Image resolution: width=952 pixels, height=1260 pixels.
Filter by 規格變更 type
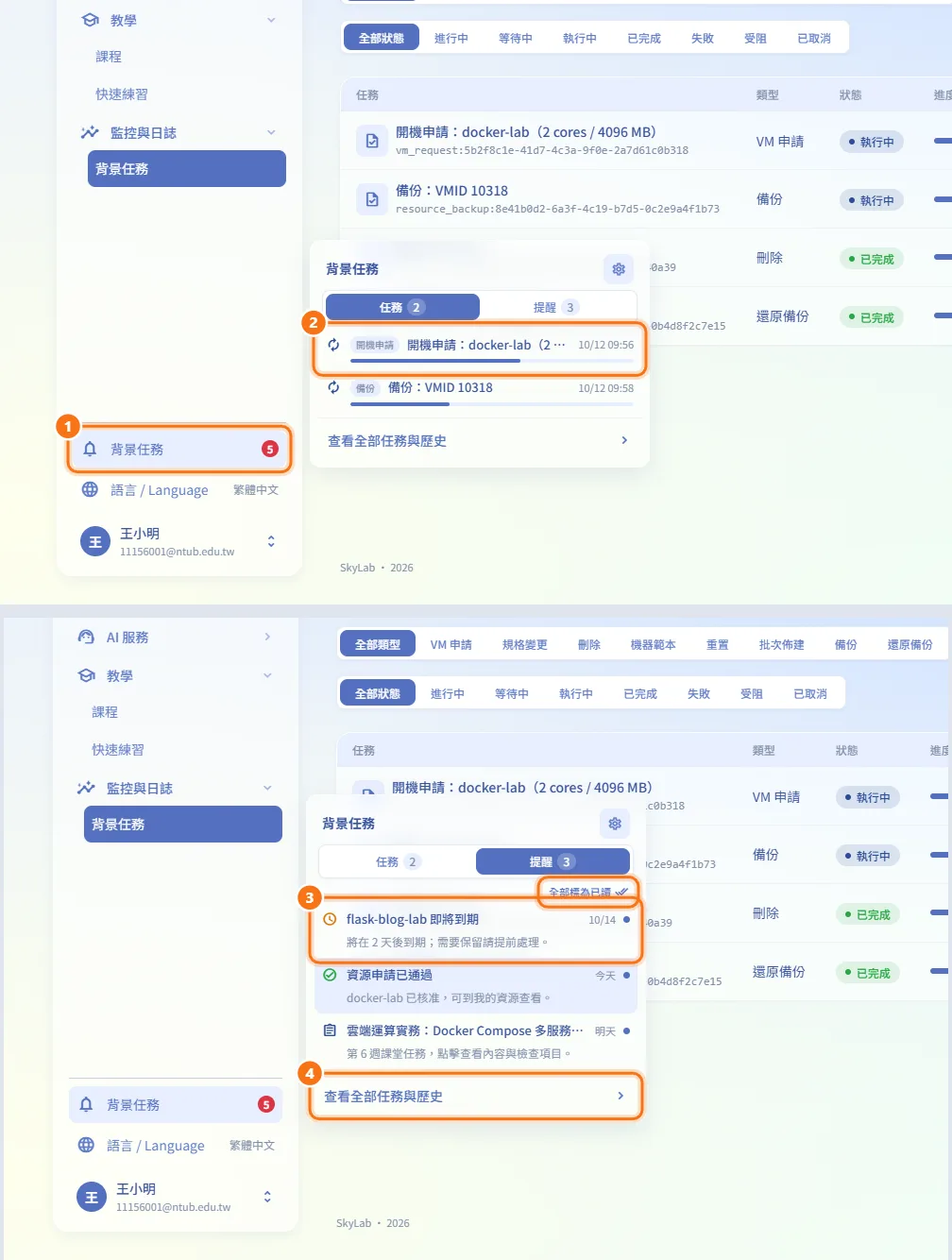click(525, 644)
